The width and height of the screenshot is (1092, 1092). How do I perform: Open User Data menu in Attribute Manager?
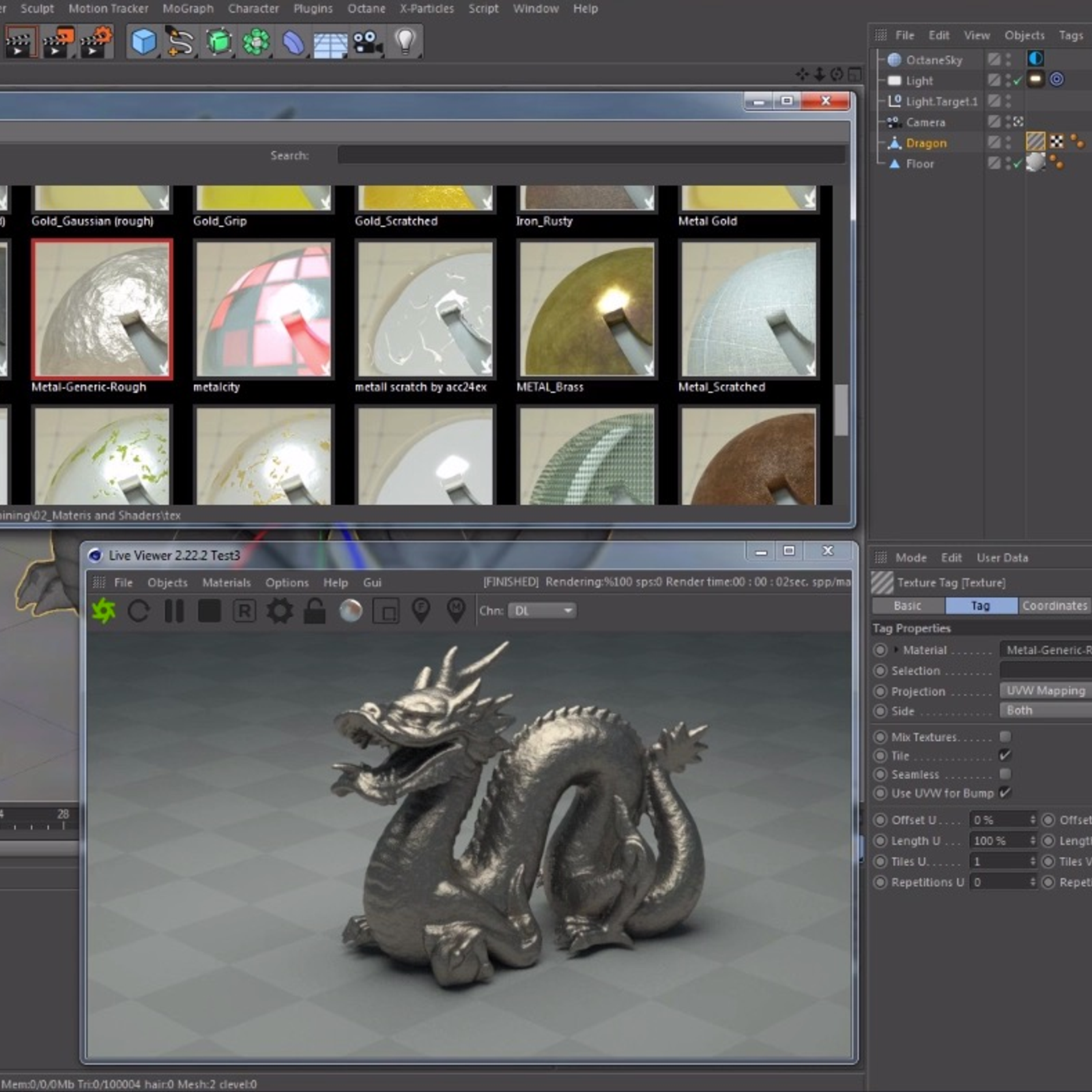[1002, 558]
